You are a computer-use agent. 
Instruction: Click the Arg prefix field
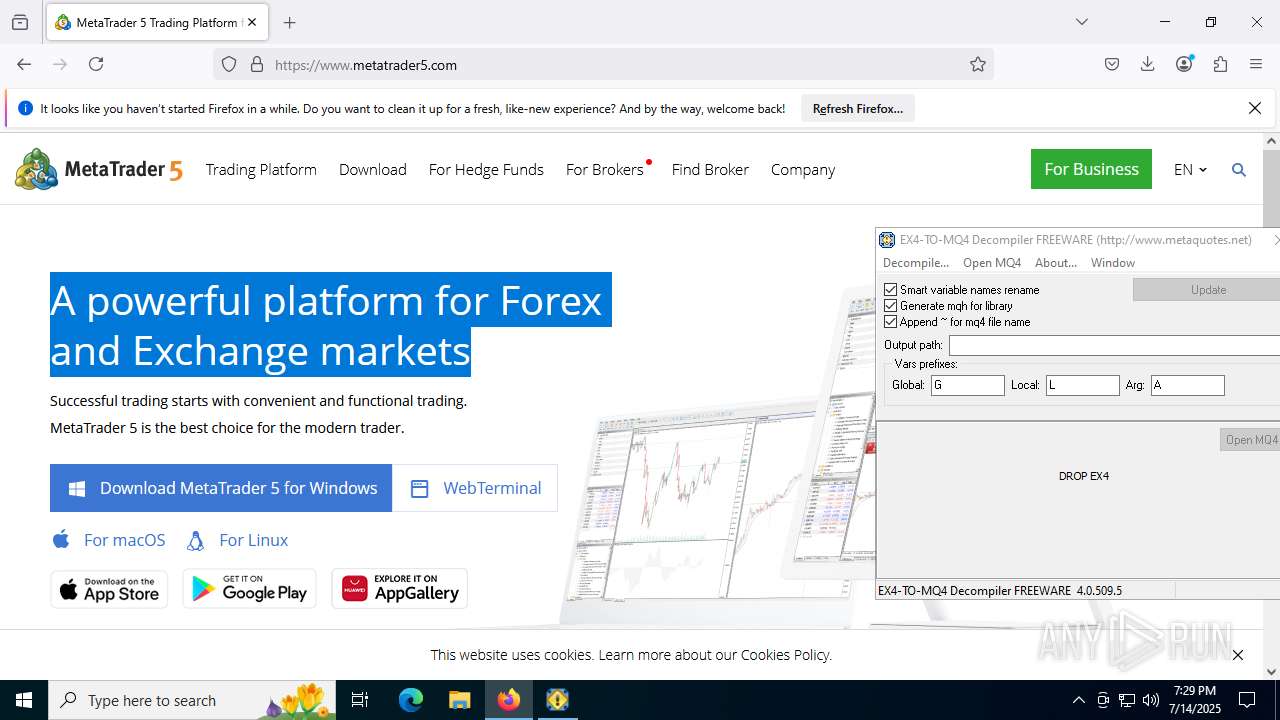coord(1188,385)
